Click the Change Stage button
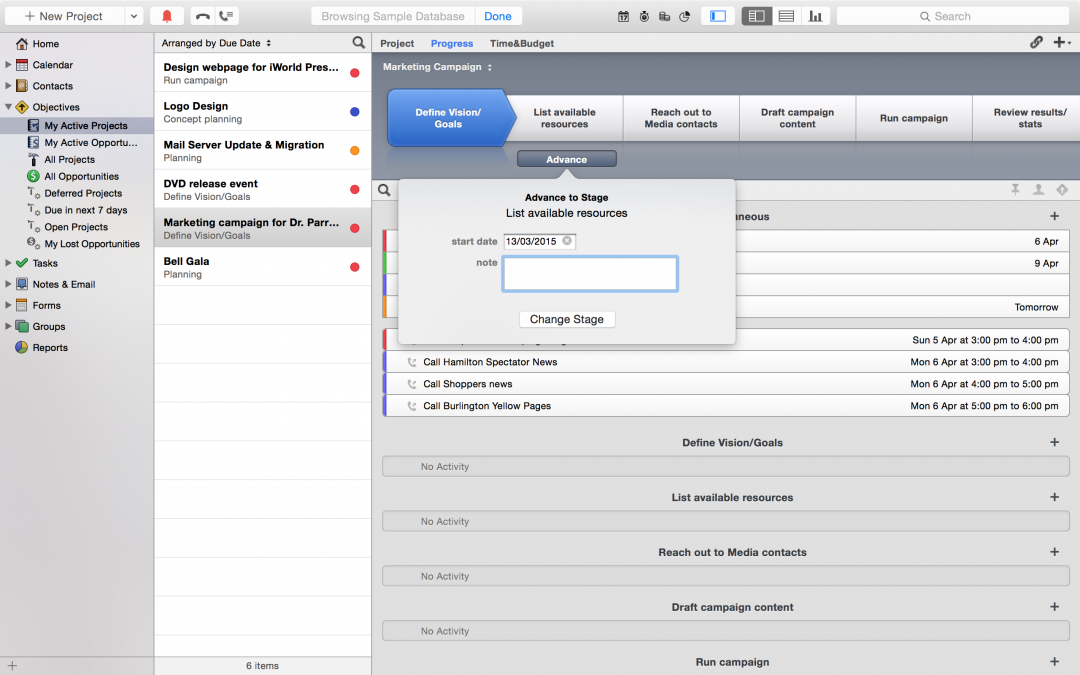 pyautogui.click(x=567, y=319)
